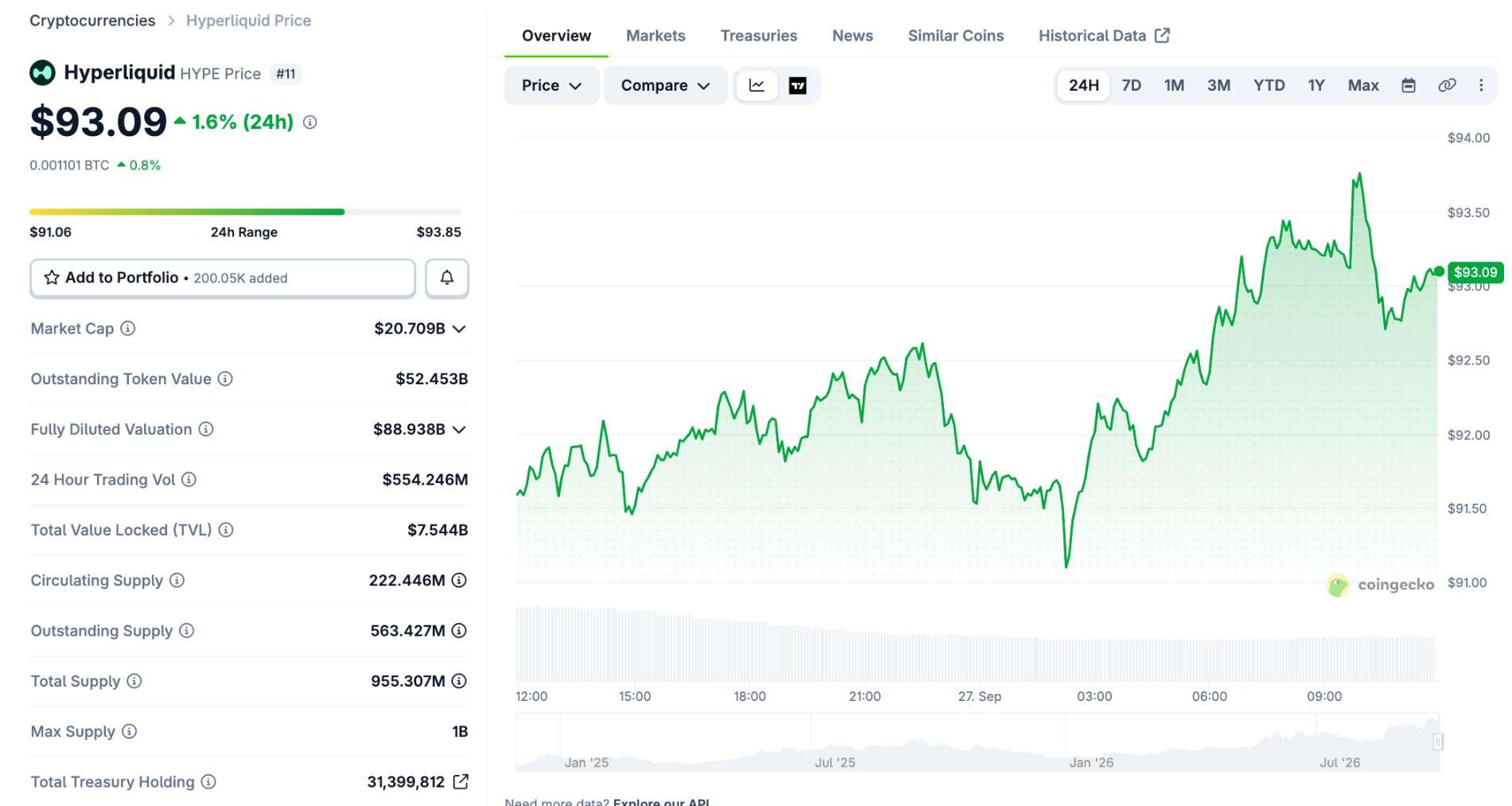1512x806 pixels.
Task: Go to Cryptocurrencies breadcrumb
Action: [x=92, y=21]
